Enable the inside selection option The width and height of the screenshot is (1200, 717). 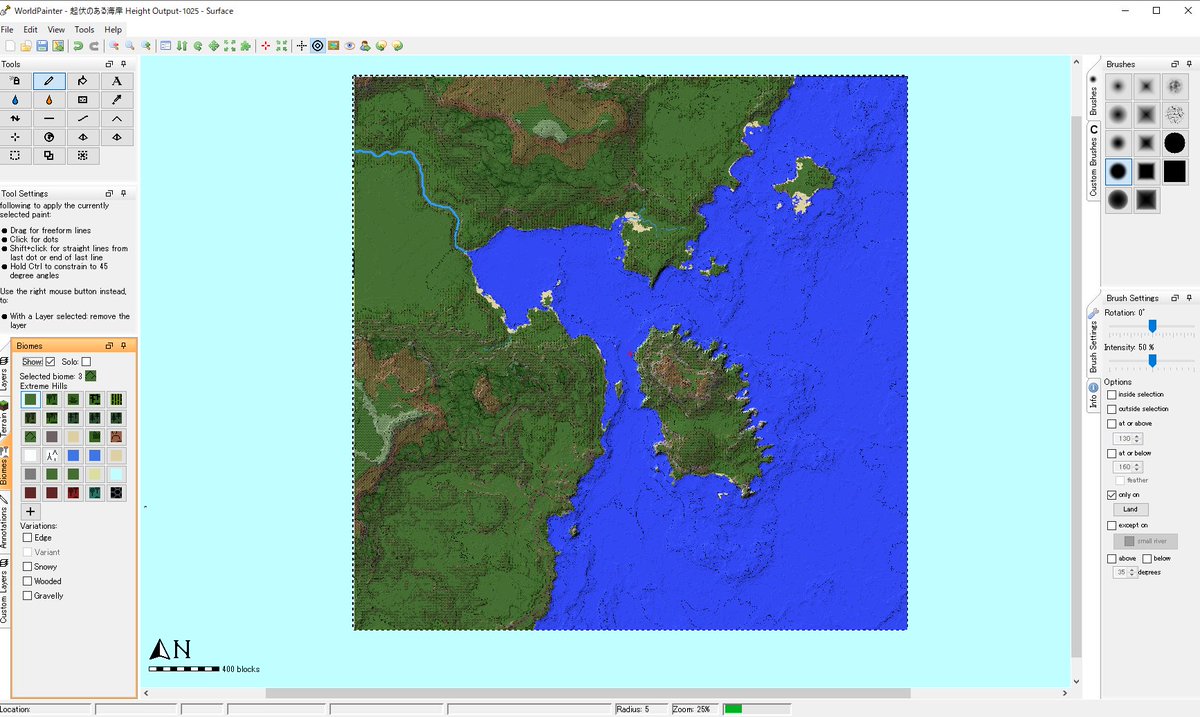(1112, 395)
